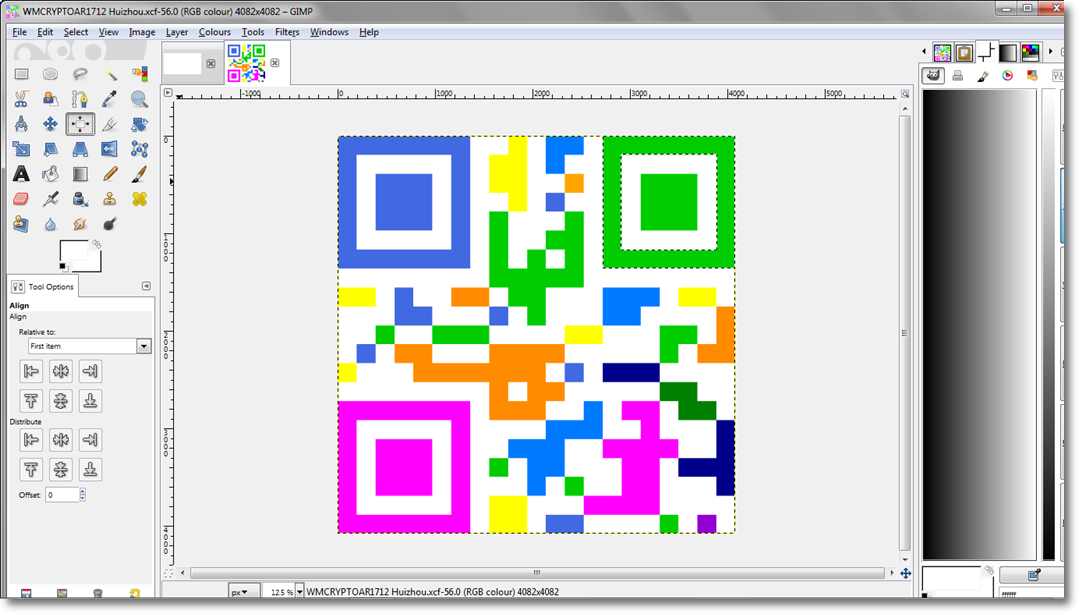1080x615 pixels.
Task: Select the Rectangle Select tool
Action: click(x=21, y=74)
